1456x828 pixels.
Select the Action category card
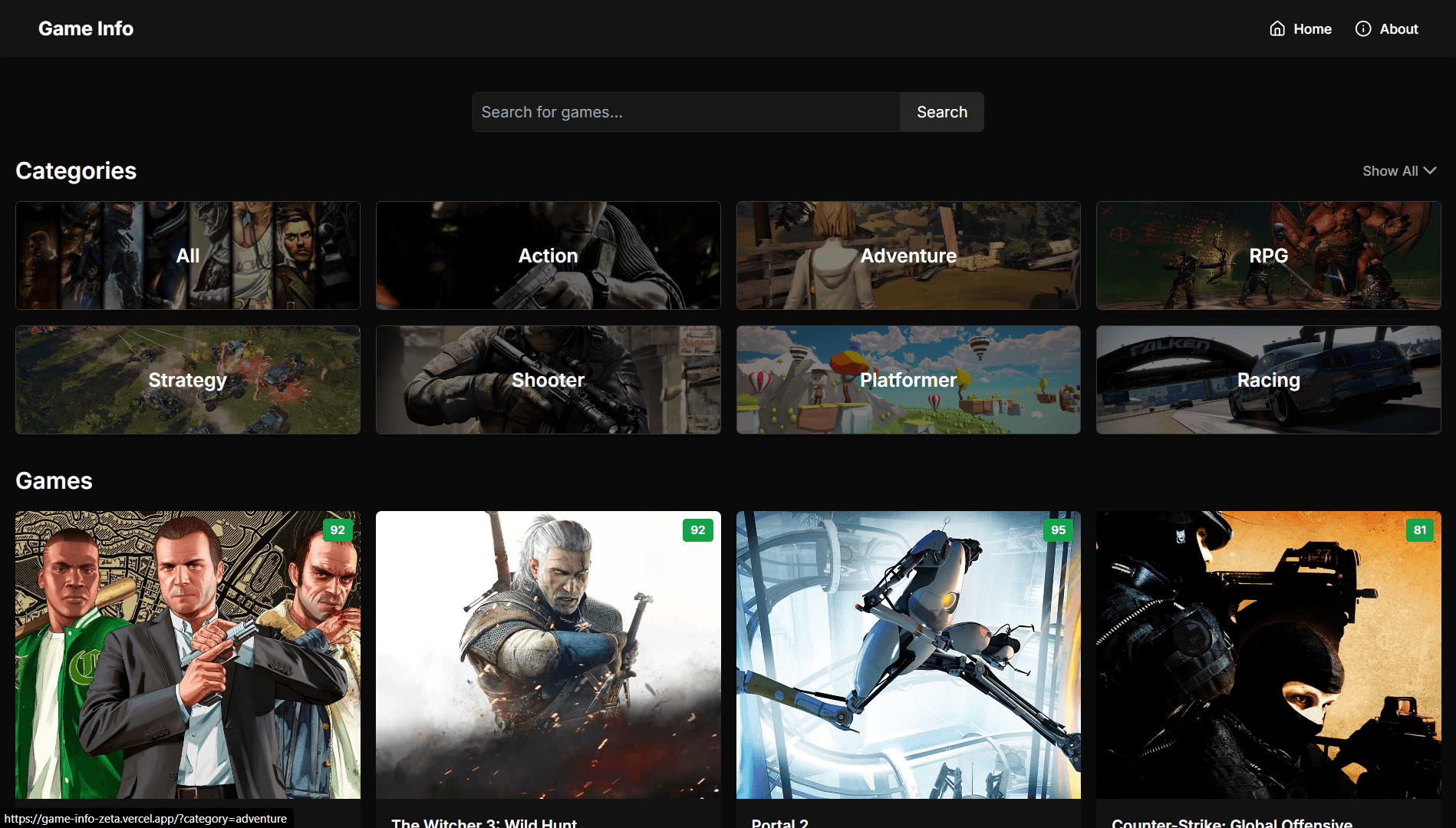coord(548,256)
